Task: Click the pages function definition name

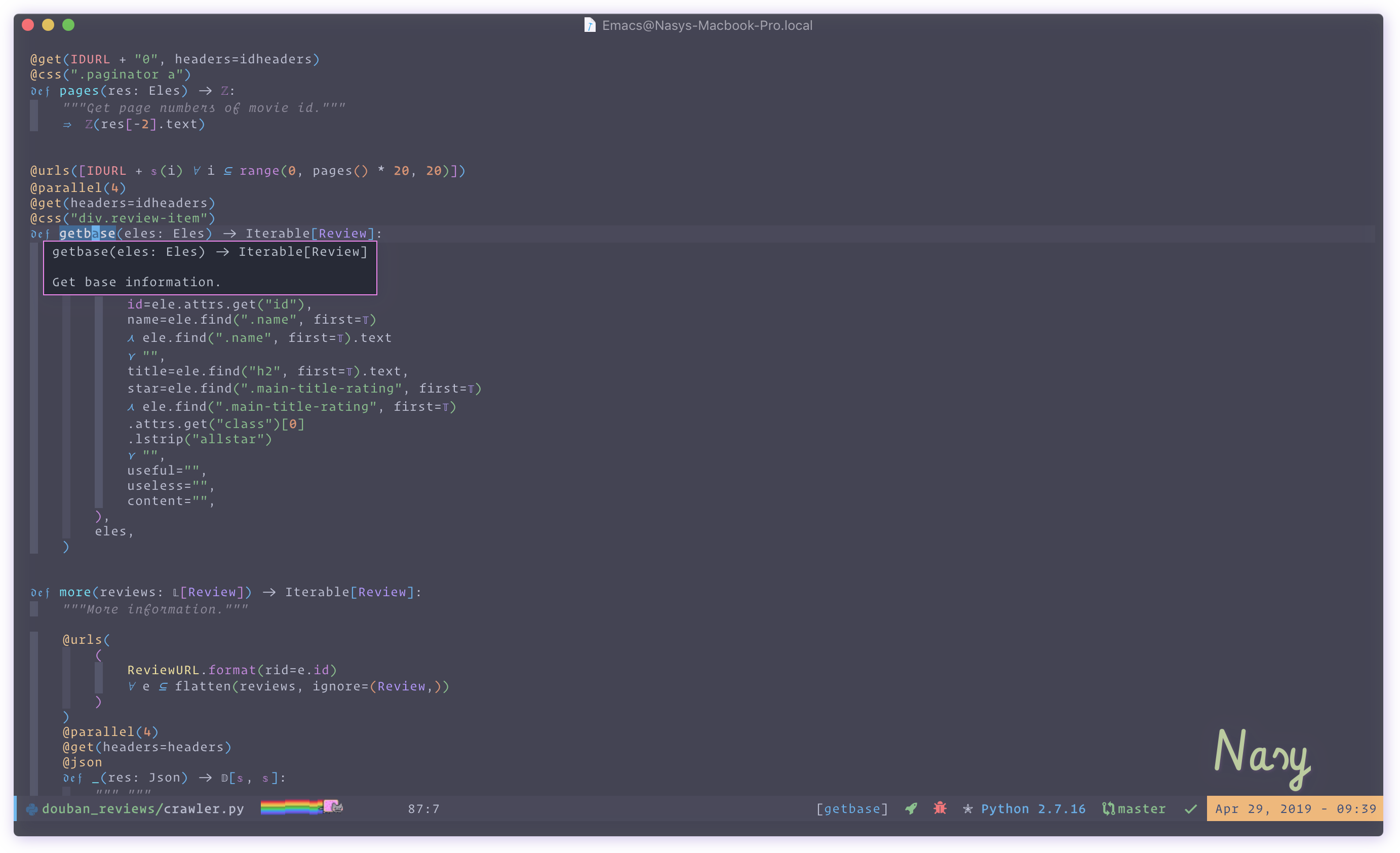Action: point(79,91)
